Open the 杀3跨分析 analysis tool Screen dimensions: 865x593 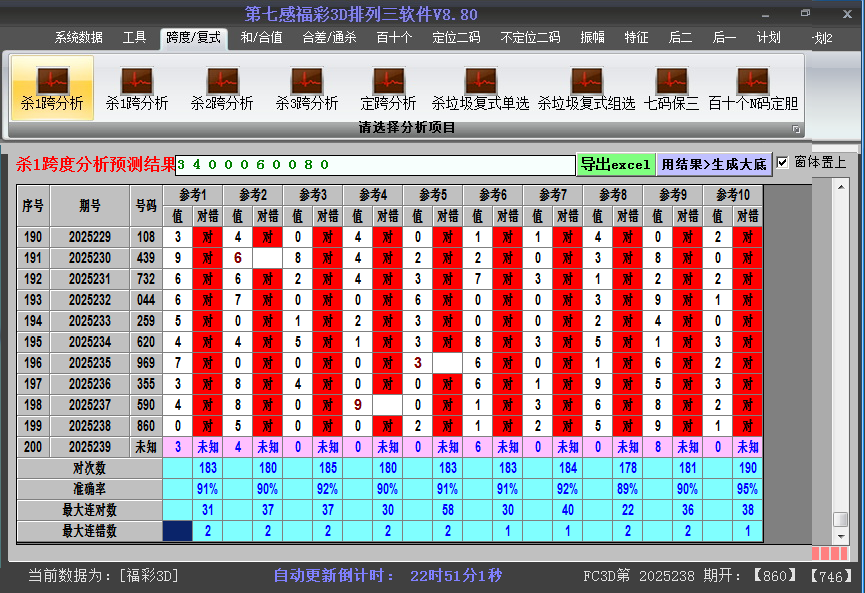coord(307,88)
